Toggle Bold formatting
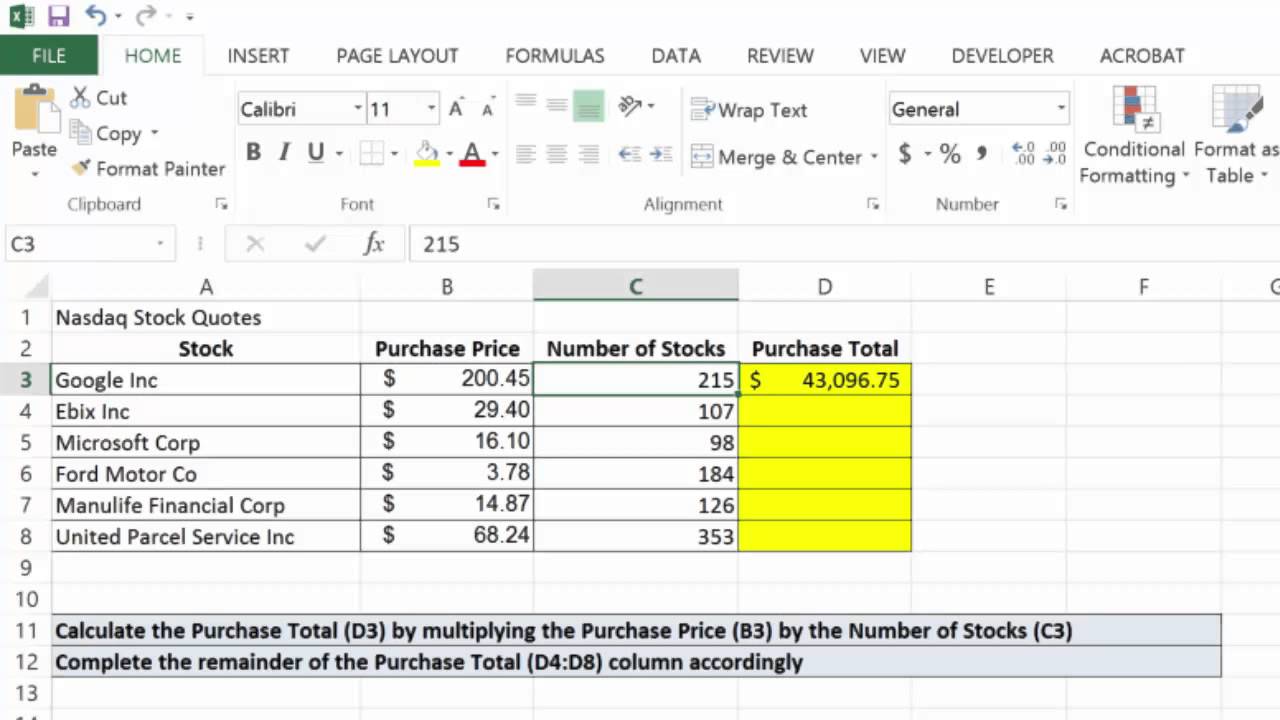 [253, 153]
